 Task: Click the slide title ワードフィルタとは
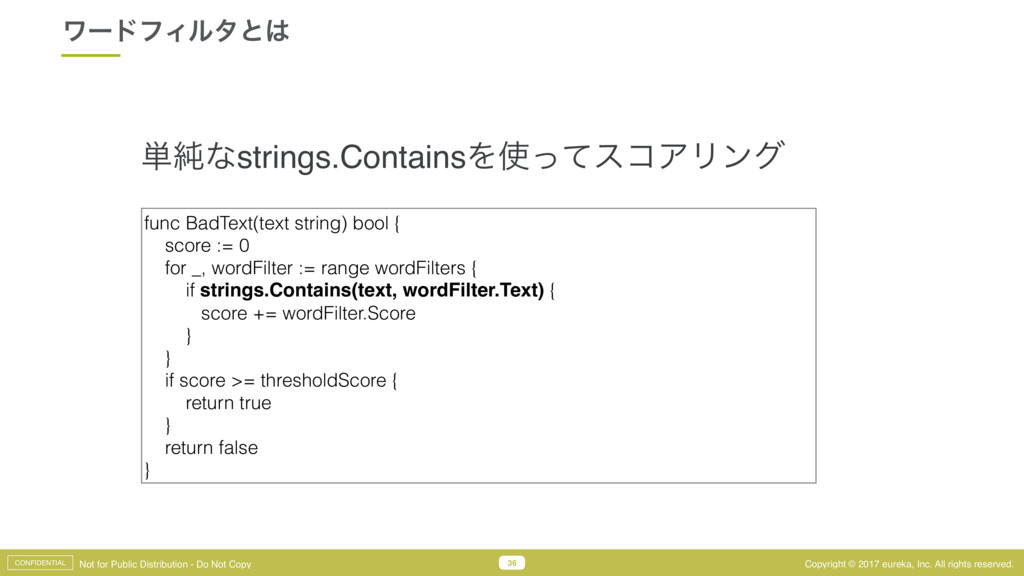tap(176, 31)
